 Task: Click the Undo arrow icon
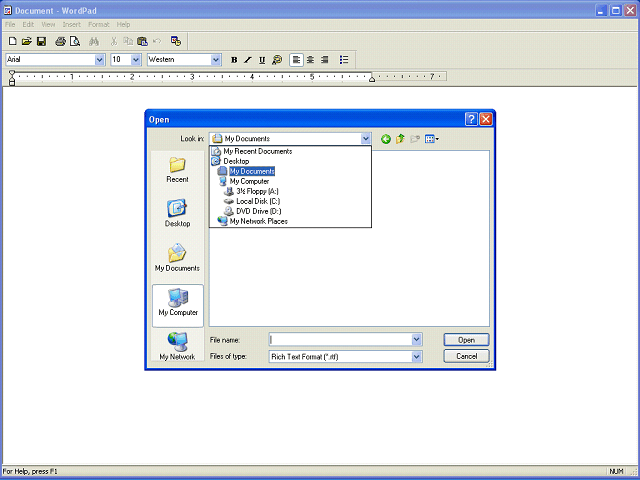[157, 41]
